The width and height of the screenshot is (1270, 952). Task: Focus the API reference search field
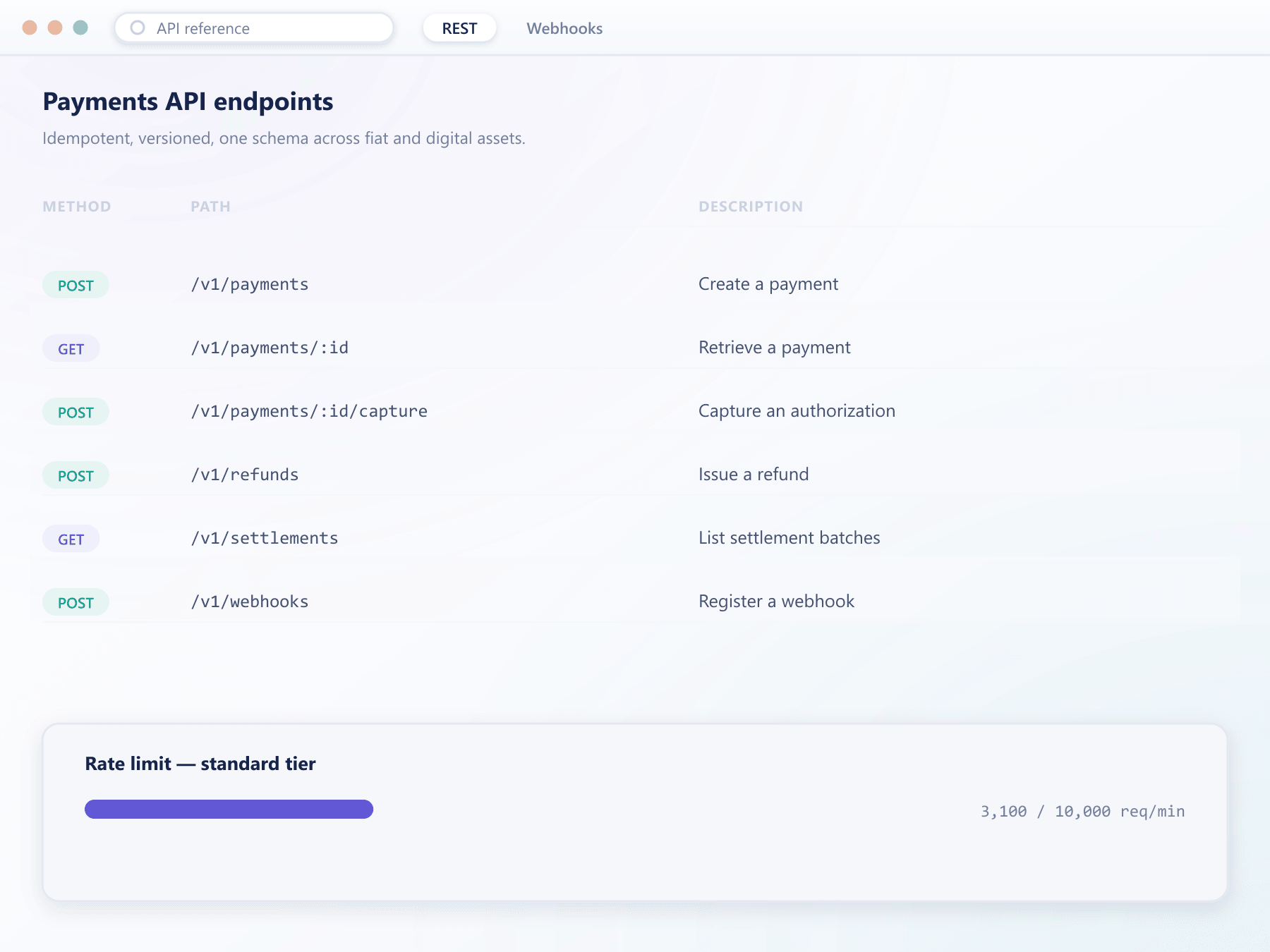[254, 28]
